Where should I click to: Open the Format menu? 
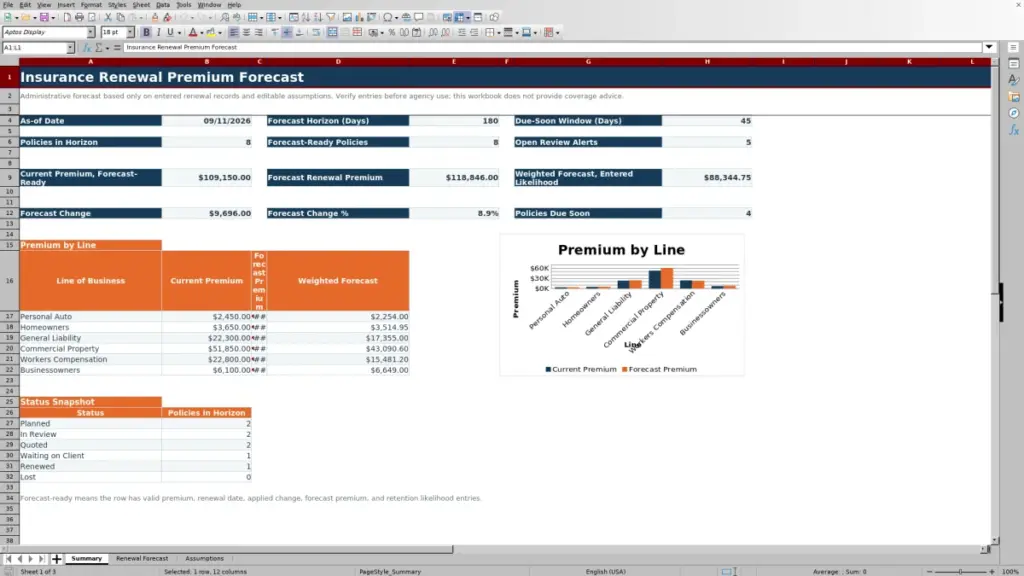(91, 5)
